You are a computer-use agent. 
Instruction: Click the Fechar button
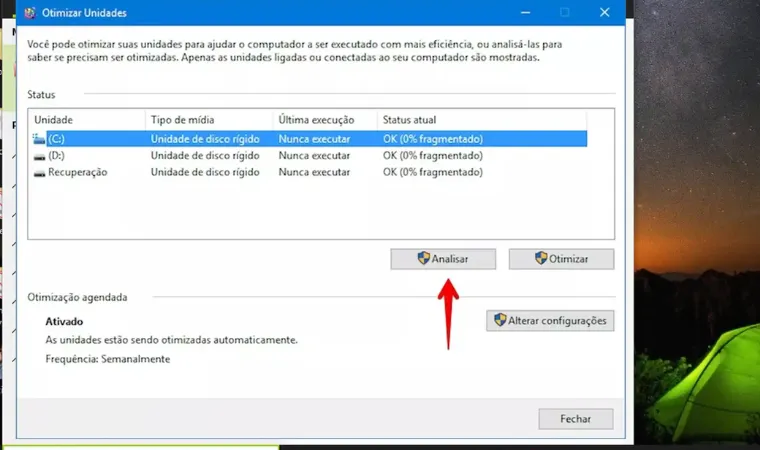coord(576,418)
